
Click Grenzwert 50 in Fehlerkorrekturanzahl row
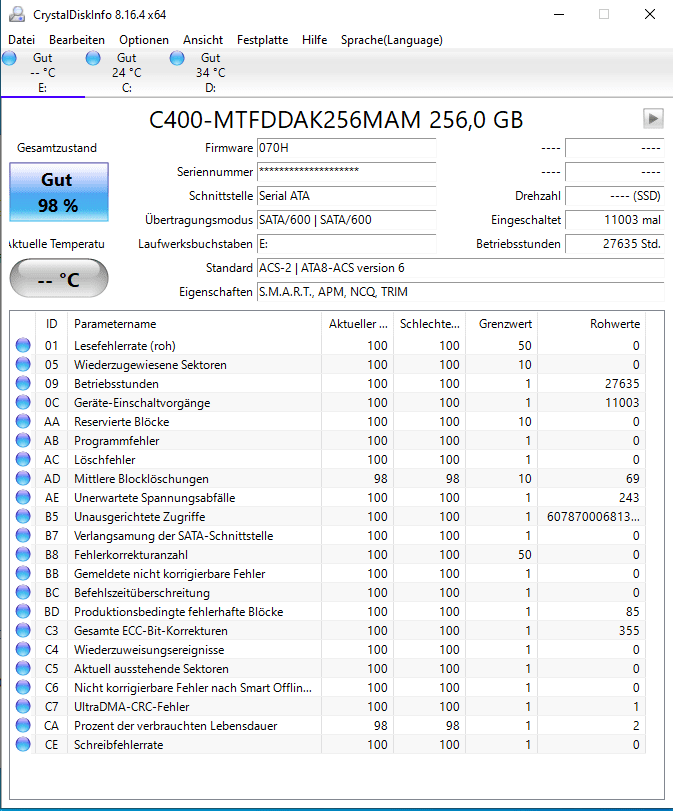525,554
